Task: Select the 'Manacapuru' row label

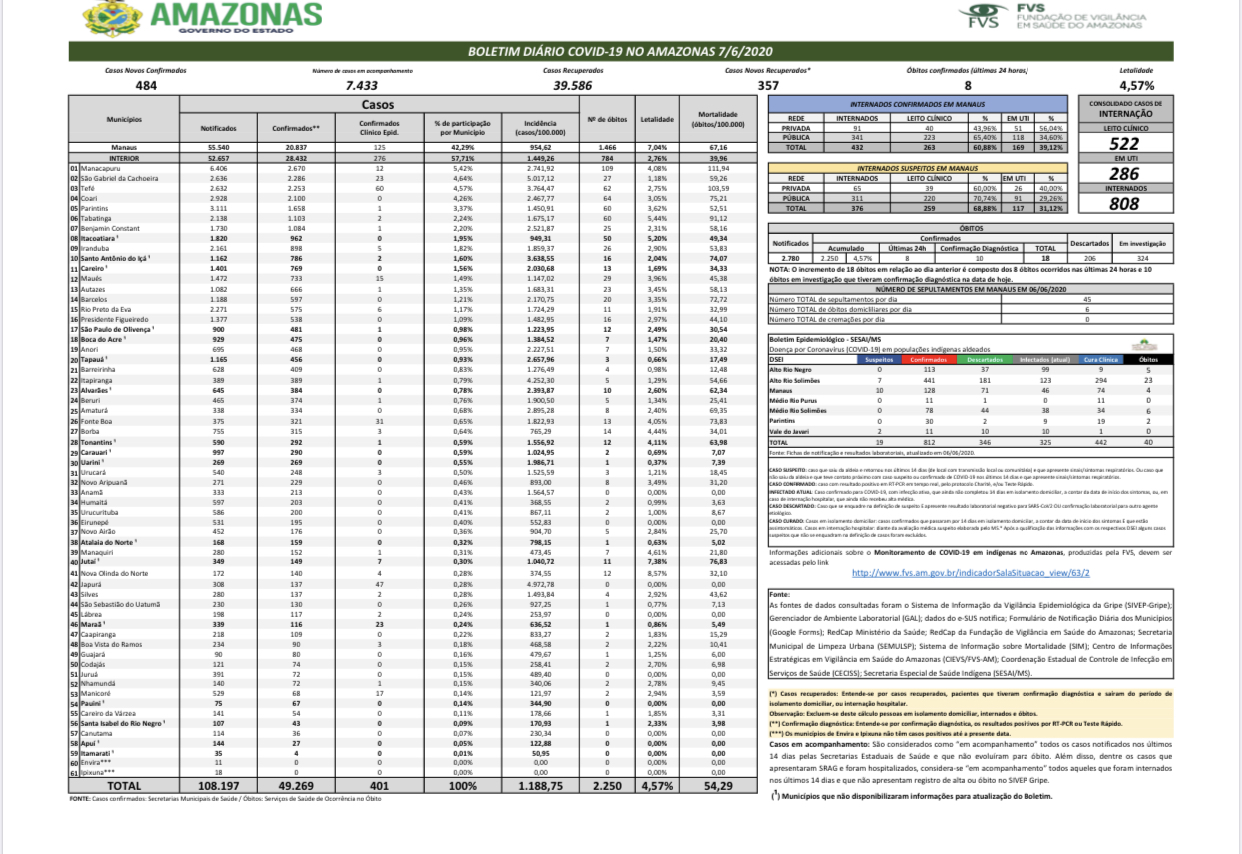Action: (x=103, y=167)
